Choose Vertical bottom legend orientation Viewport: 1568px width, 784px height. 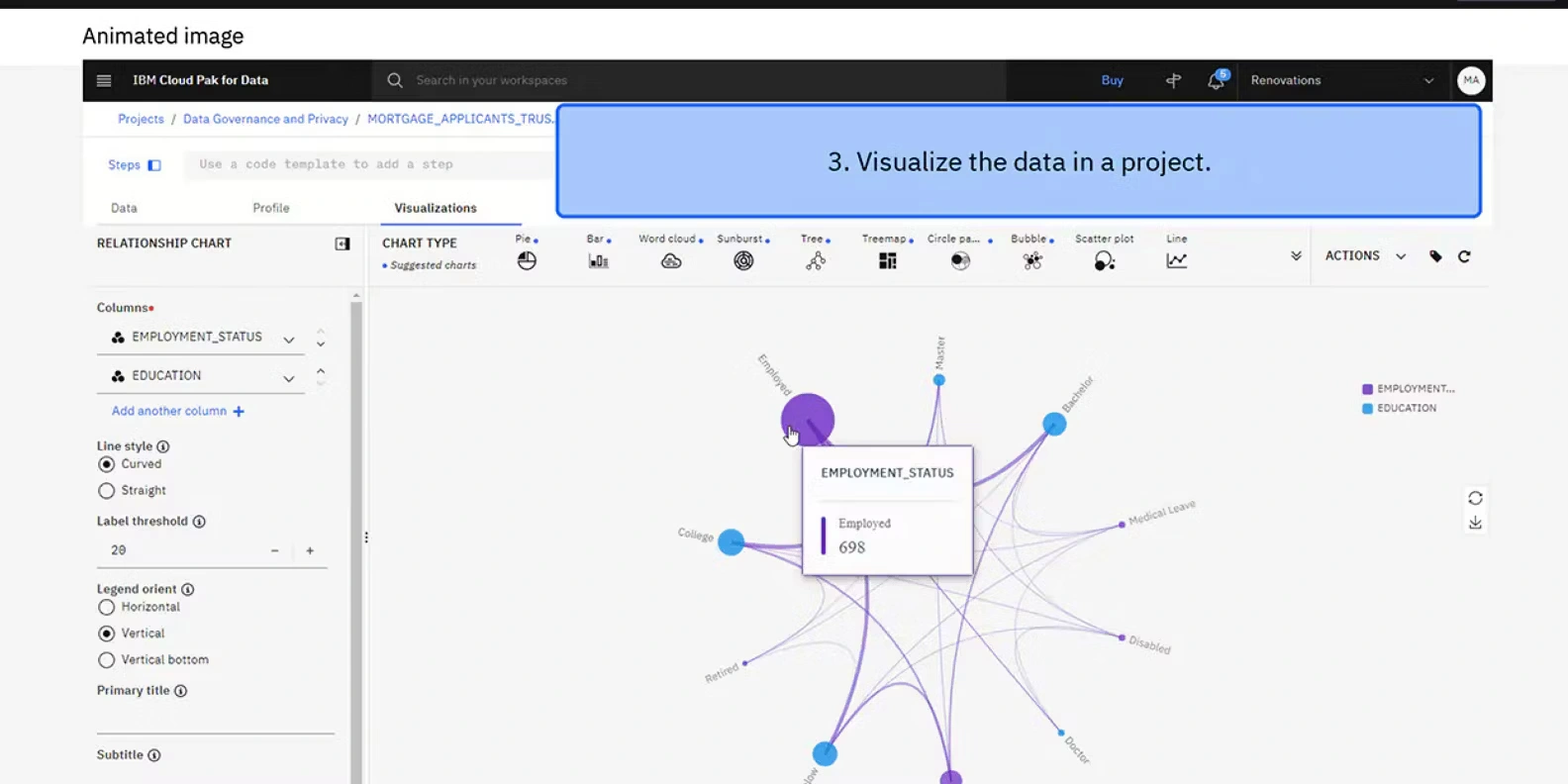tap(107, 660)
